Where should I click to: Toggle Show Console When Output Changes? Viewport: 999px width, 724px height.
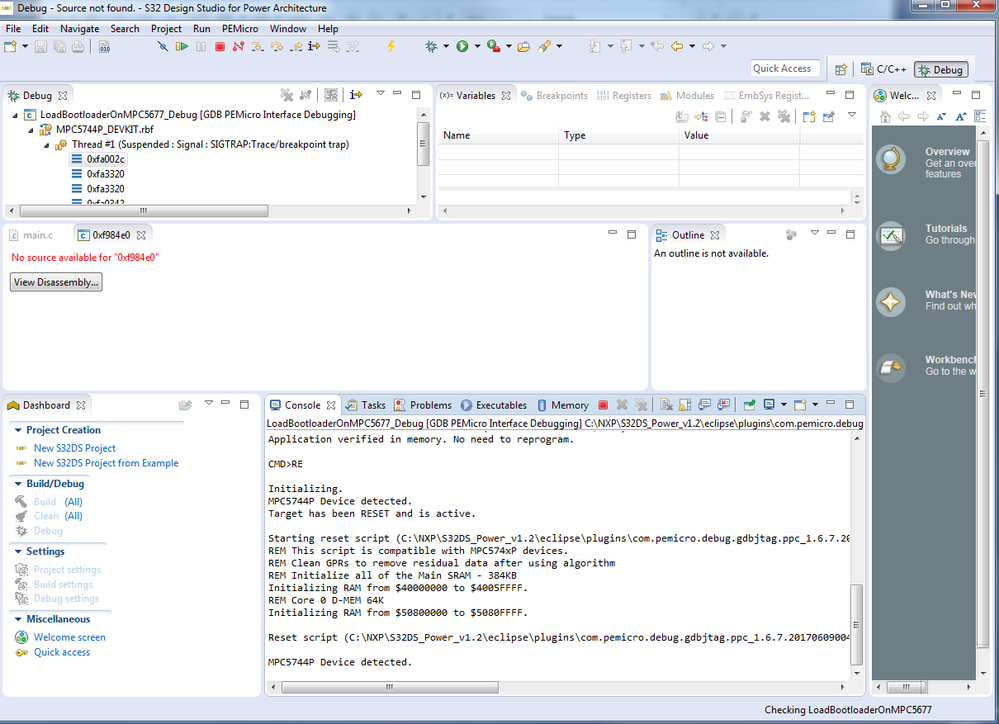(705, 405)
